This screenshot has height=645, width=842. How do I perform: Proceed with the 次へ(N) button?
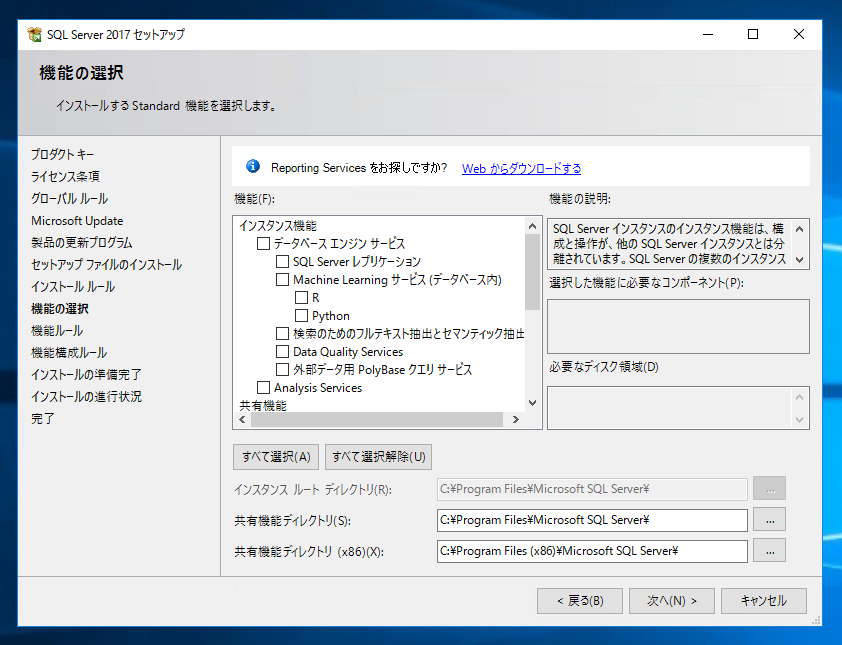(672, 601)
